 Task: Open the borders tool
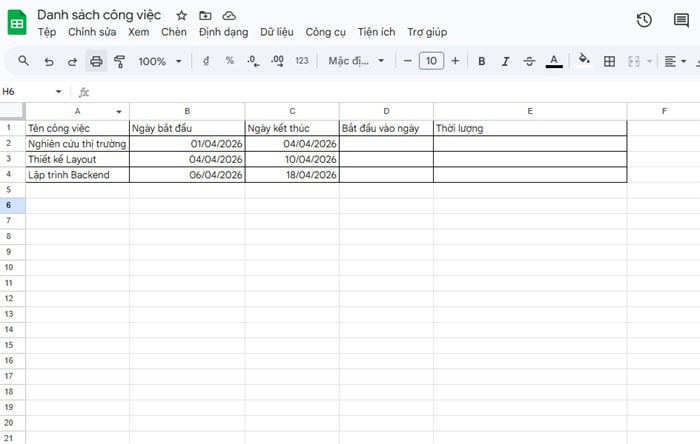tap(609, 62)
